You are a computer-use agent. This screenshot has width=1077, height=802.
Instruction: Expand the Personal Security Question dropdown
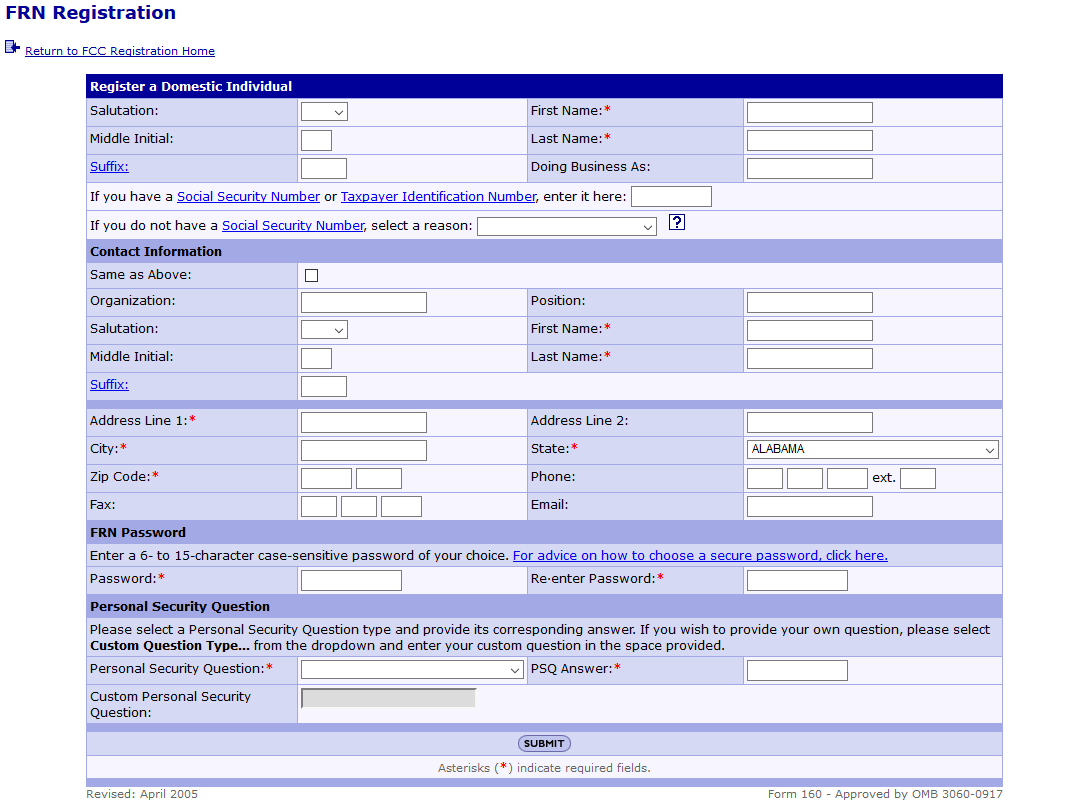[412, 670]
